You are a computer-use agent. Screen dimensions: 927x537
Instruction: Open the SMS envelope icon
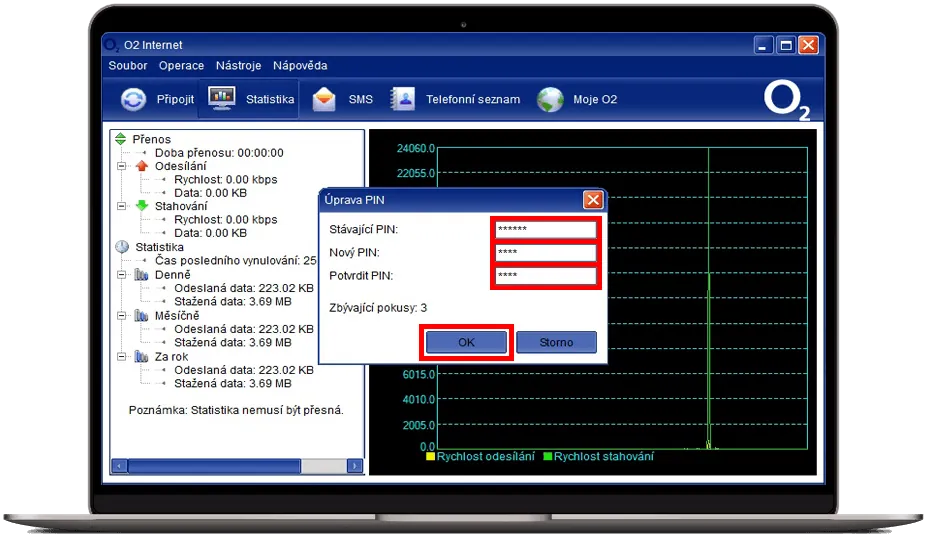click(x=324, y=100)
